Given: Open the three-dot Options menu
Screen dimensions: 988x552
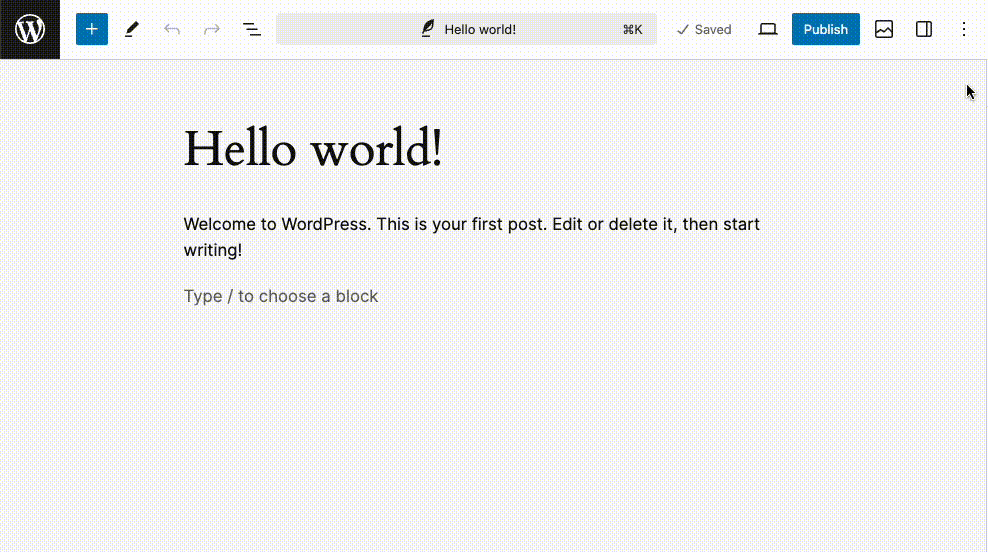Looking at the screenshot, I should click(x=964, y=29).
